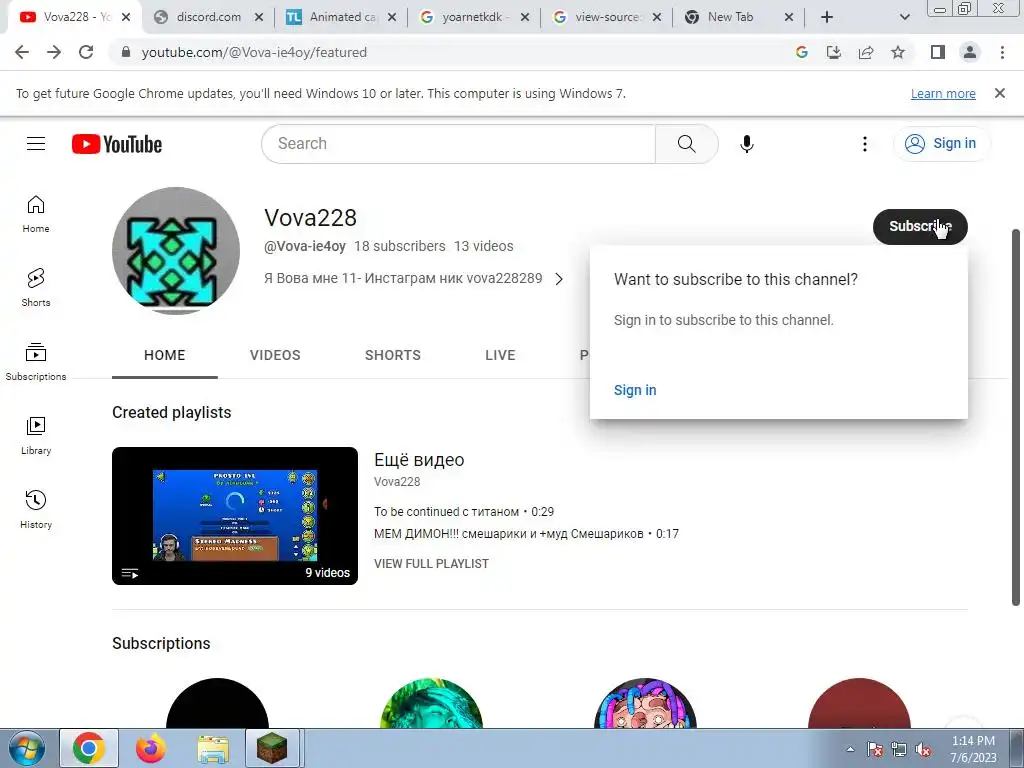Click the browser forward arrow
1024x768 pixels.
(54, 52)
